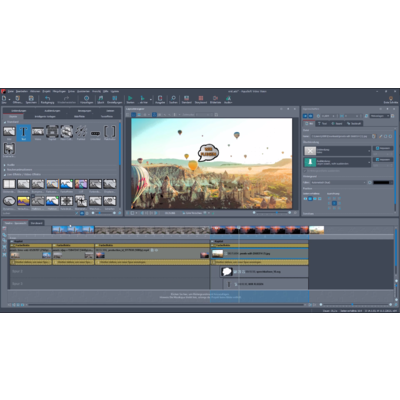Select the top-left Ausrichtung alignment cell
Viewport: 400px width, 400px height.
tap(329, 198)
